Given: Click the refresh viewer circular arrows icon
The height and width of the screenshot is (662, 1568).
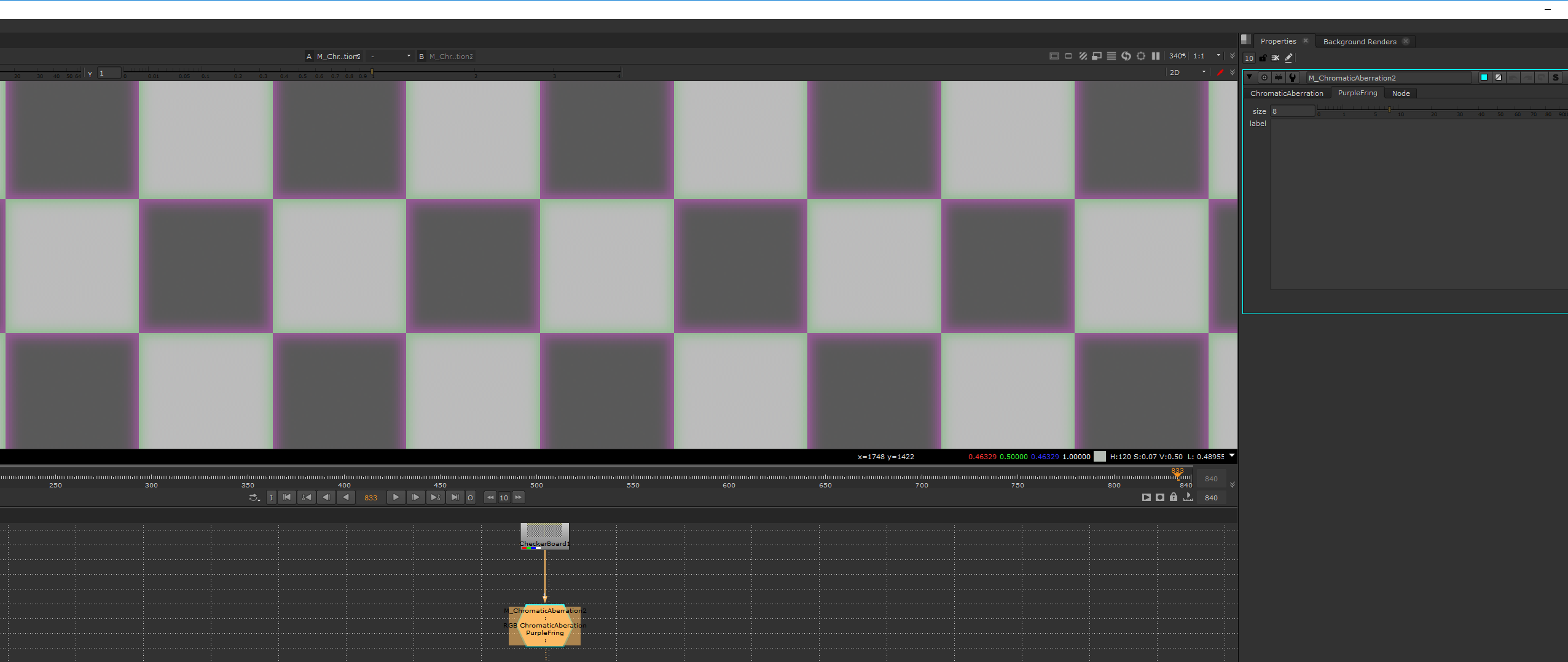Looking at the screenshot, I should 1126,56.
